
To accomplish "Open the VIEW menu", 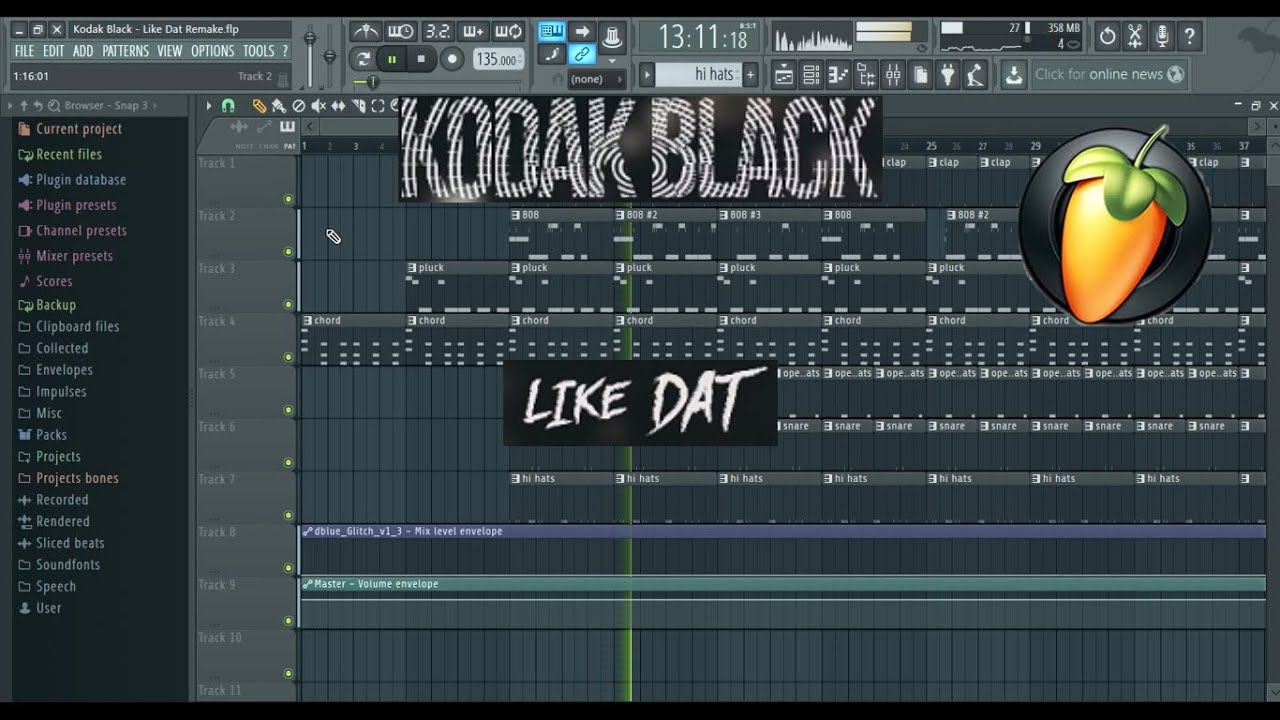I will (x=169, y=51).
